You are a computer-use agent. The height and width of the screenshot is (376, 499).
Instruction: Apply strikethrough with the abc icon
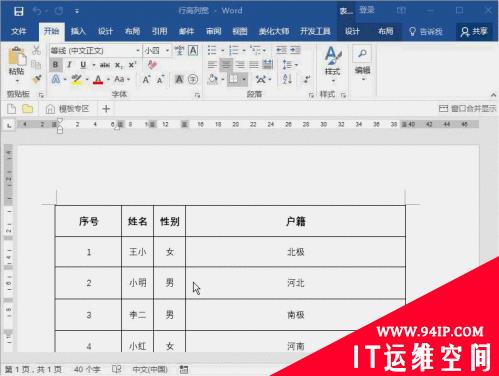[x=105, y=65]
